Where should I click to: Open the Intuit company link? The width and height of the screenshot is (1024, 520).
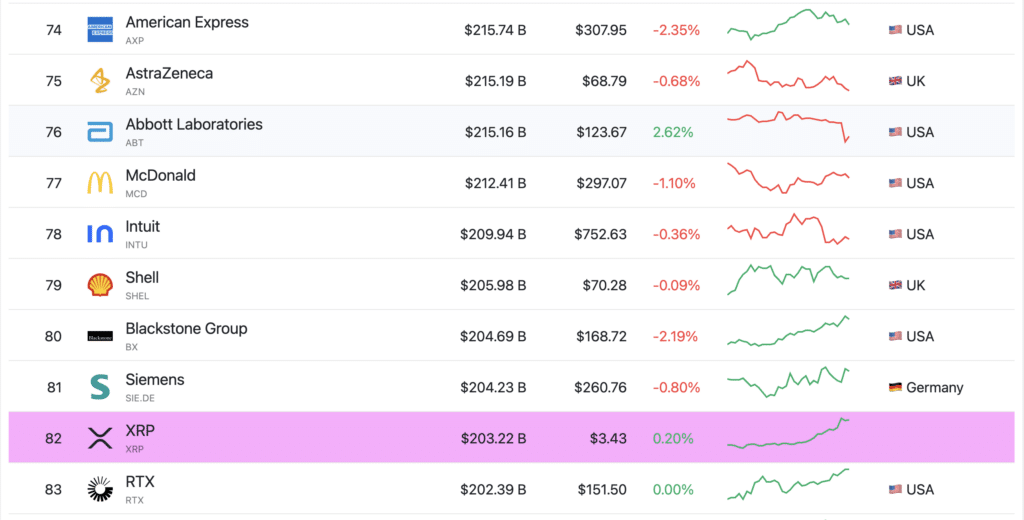[x=142, y=226]
